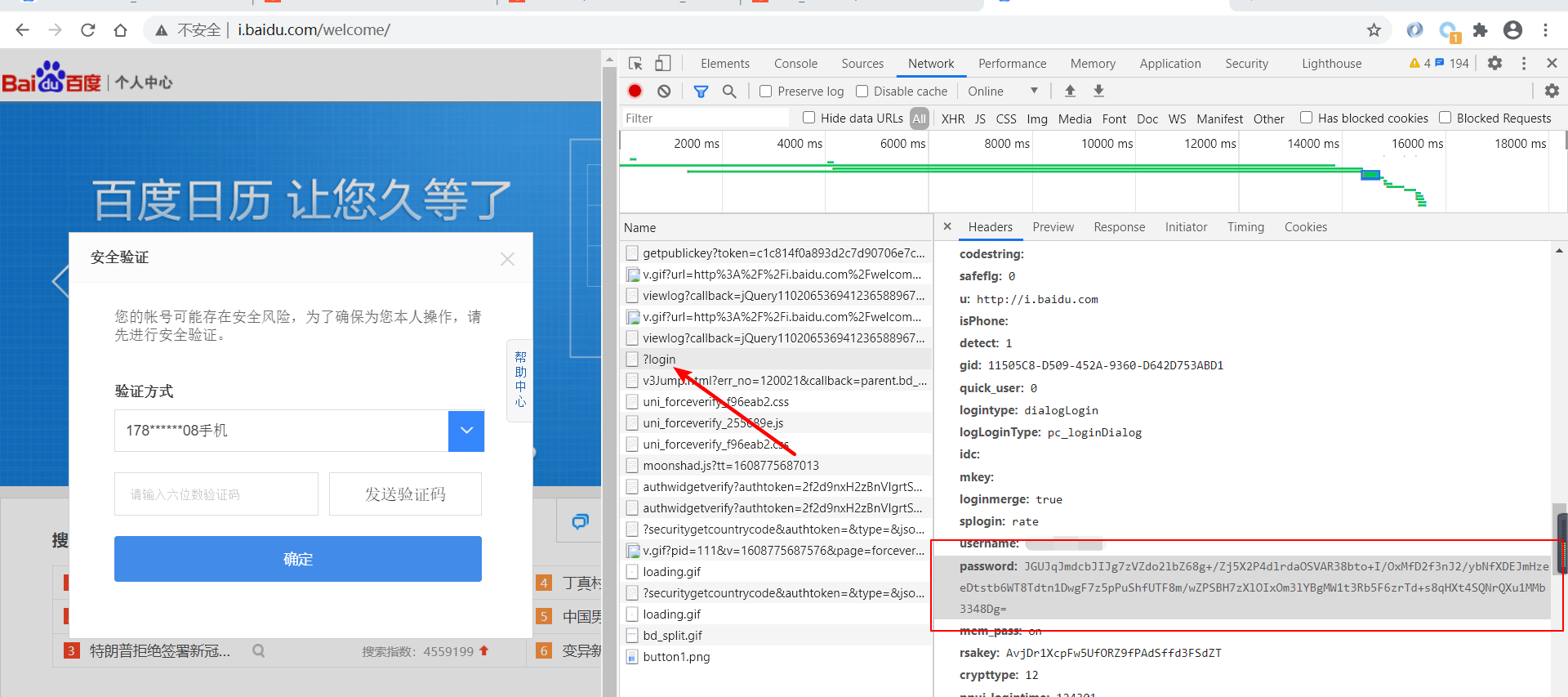1568x697 pixels.
Task: Toggle the device toolbar icon
Action: pyautogui.click(x=663, y=64)
